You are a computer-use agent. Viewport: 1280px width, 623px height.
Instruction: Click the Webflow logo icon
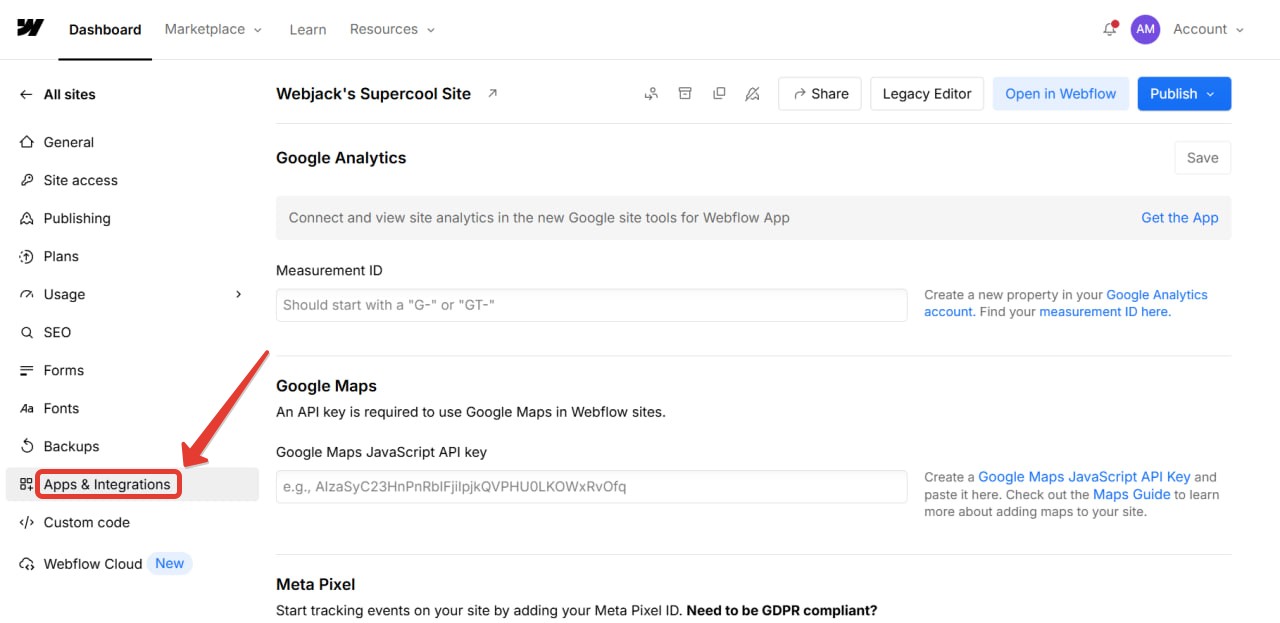click(x=30, y=28)
